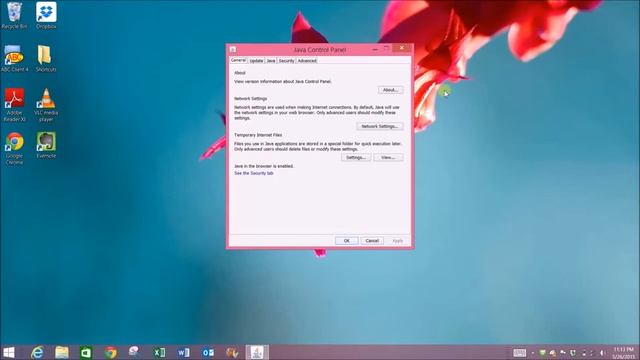Open Network Settings... dialog
The width and height of the screenshot is (640, 360).
click(x=380, y=126)
